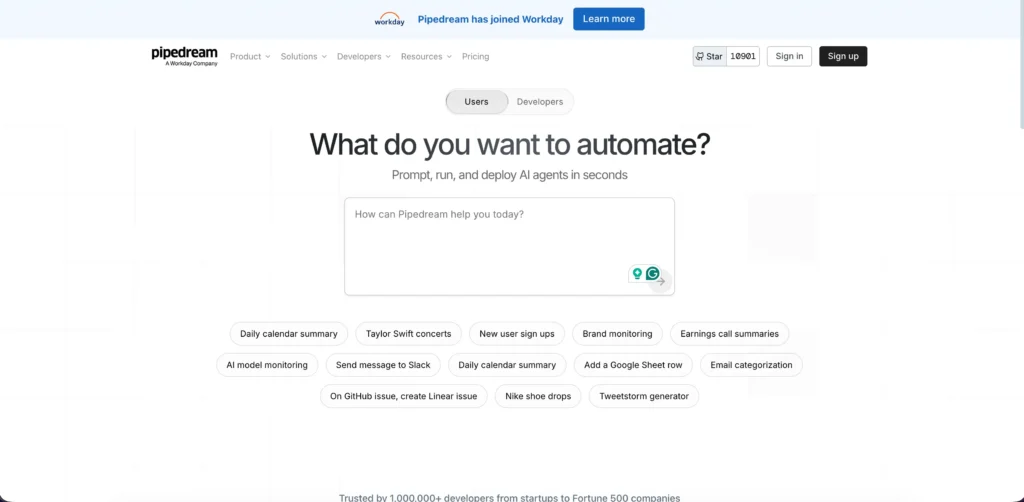Select the Taylor Swift concerts suggestion chip
Screen dimensions: 1024x502
tap(408, 334)
